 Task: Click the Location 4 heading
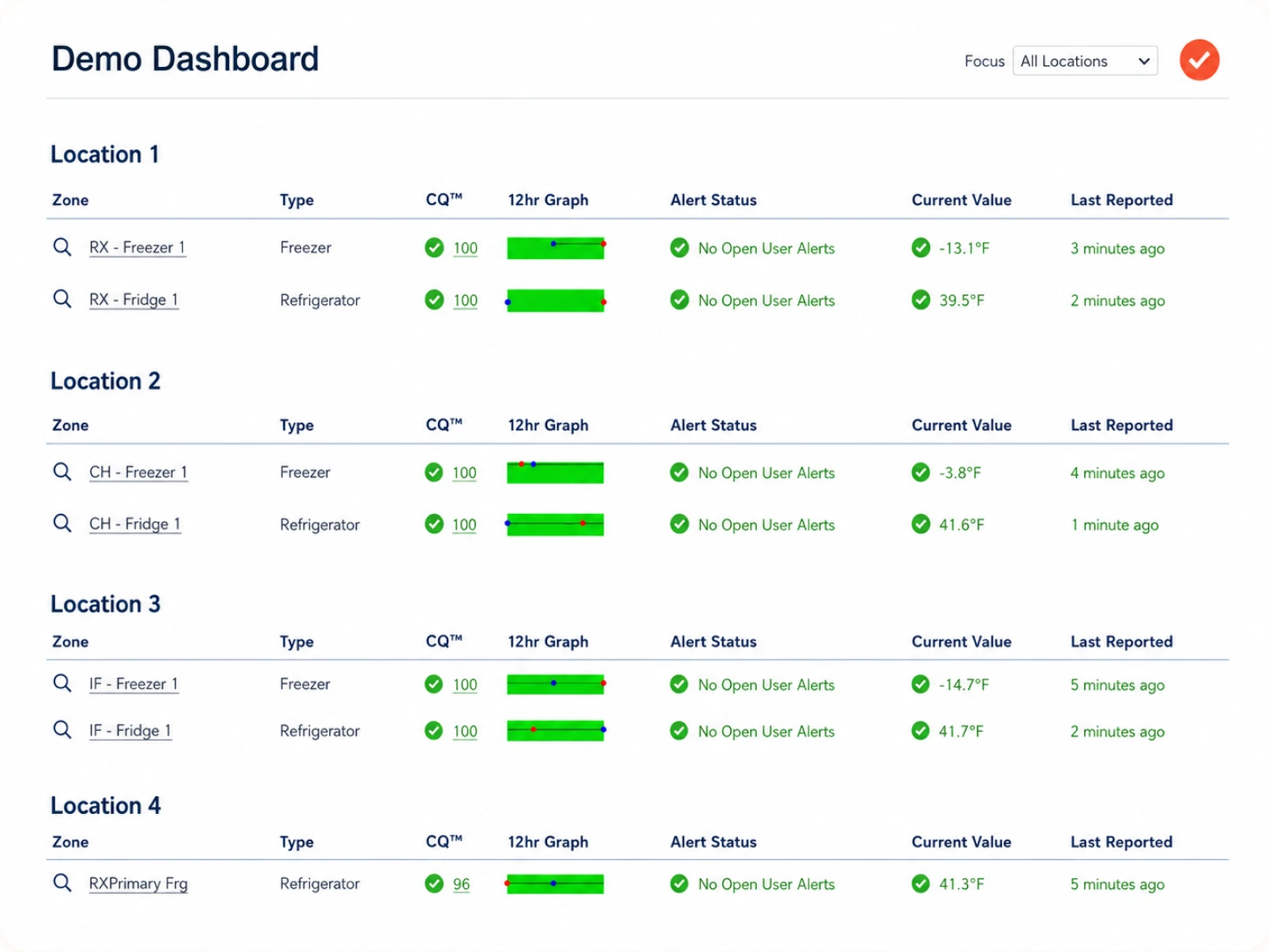[106, 805]
